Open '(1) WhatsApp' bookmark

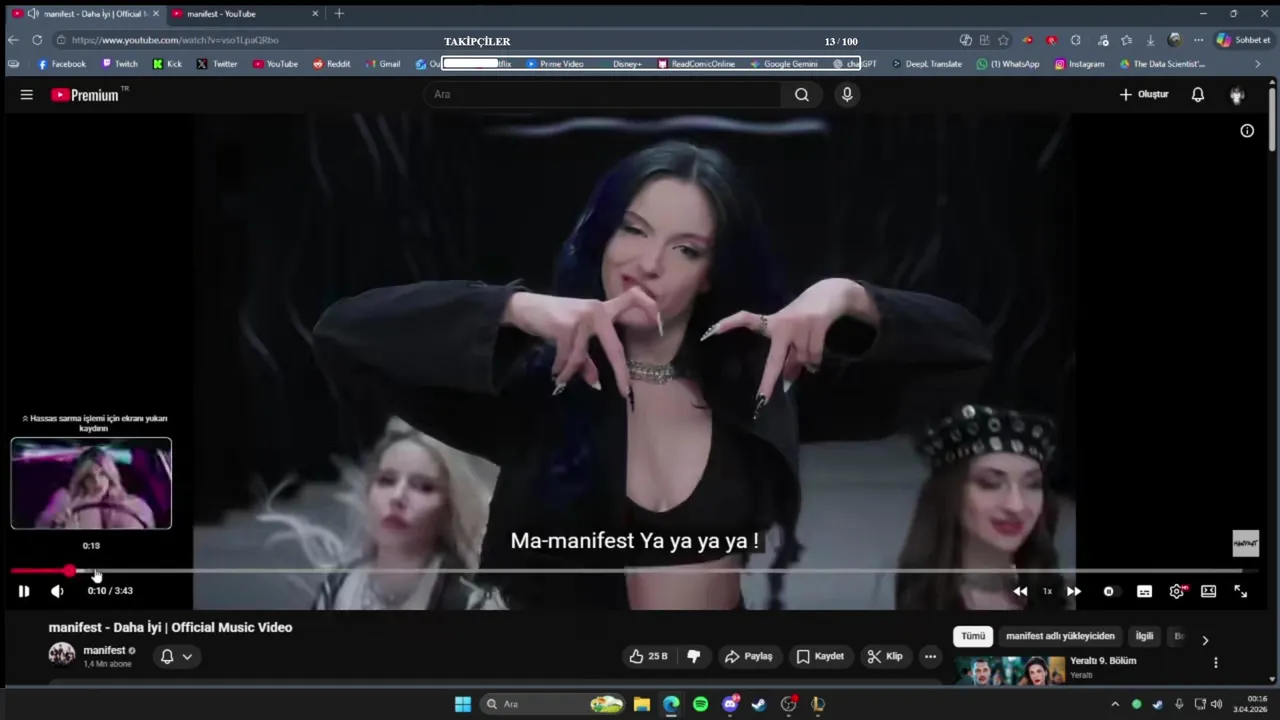[1008, 64]
